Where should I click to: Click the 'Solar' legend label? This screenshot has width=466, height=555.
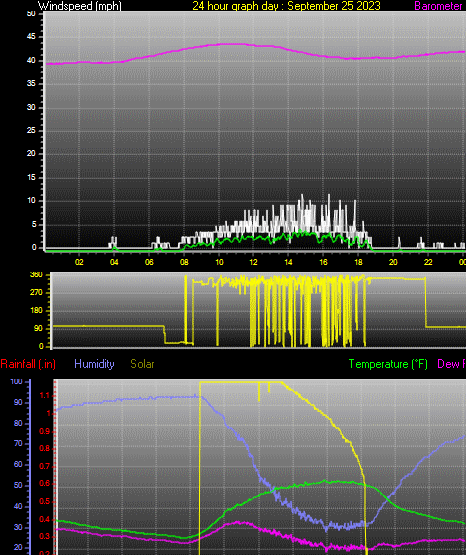tap(142, 364)
